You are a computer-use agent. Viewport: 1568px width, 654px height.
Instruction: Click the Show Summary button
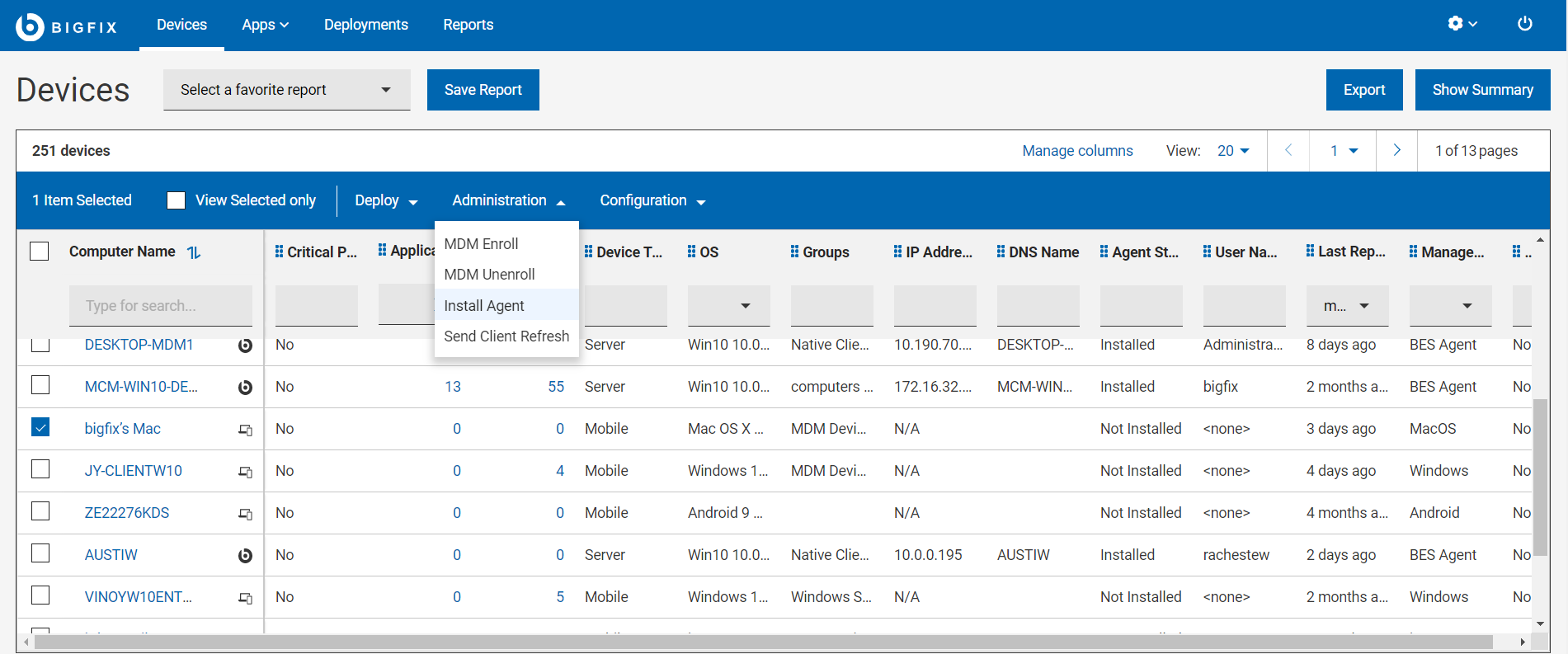click(1483, 90)
